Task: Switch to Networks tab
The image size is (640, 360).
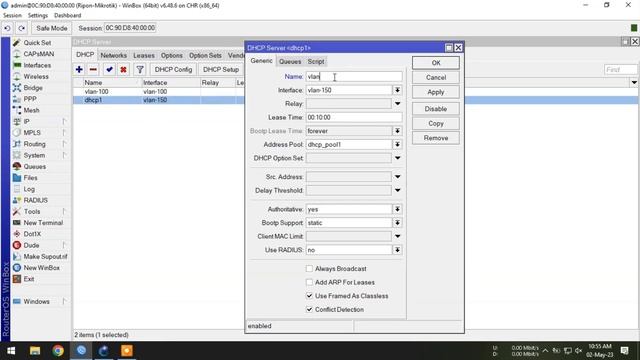Action: [x=113, y=55]
